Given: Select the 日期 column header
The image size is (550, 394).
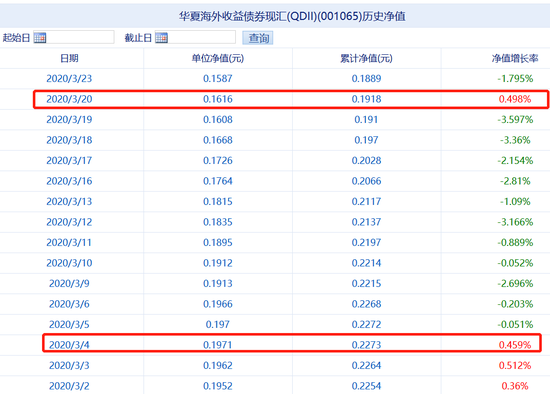Looking at the screenshot, I should [69, 58].
